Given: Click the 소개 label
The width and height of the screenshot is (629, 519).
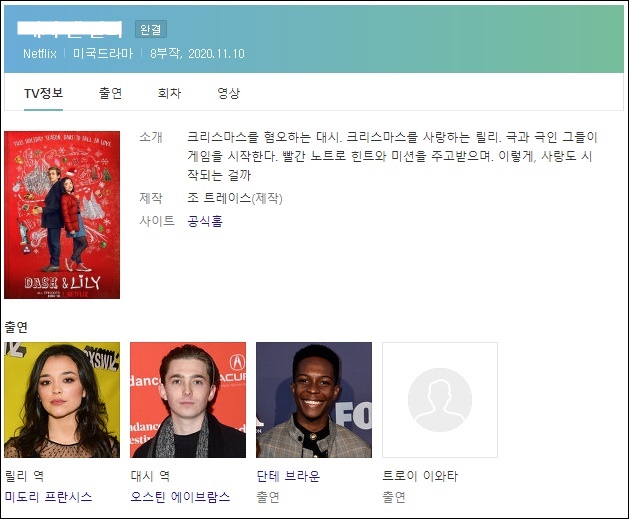Looking at the screenshot, I should (151, 137).
